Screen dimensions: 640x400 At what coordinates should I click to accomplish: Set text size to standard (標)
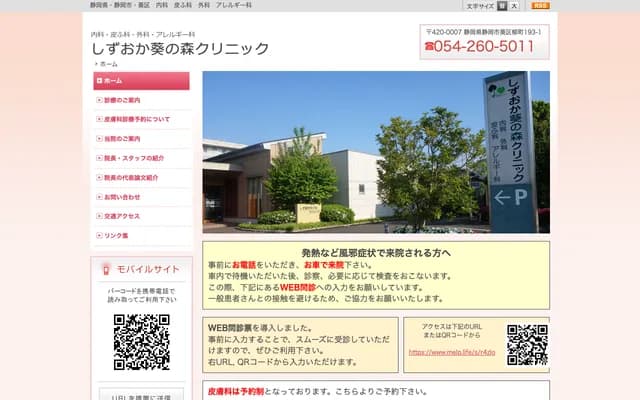click(x=503, y=6)
